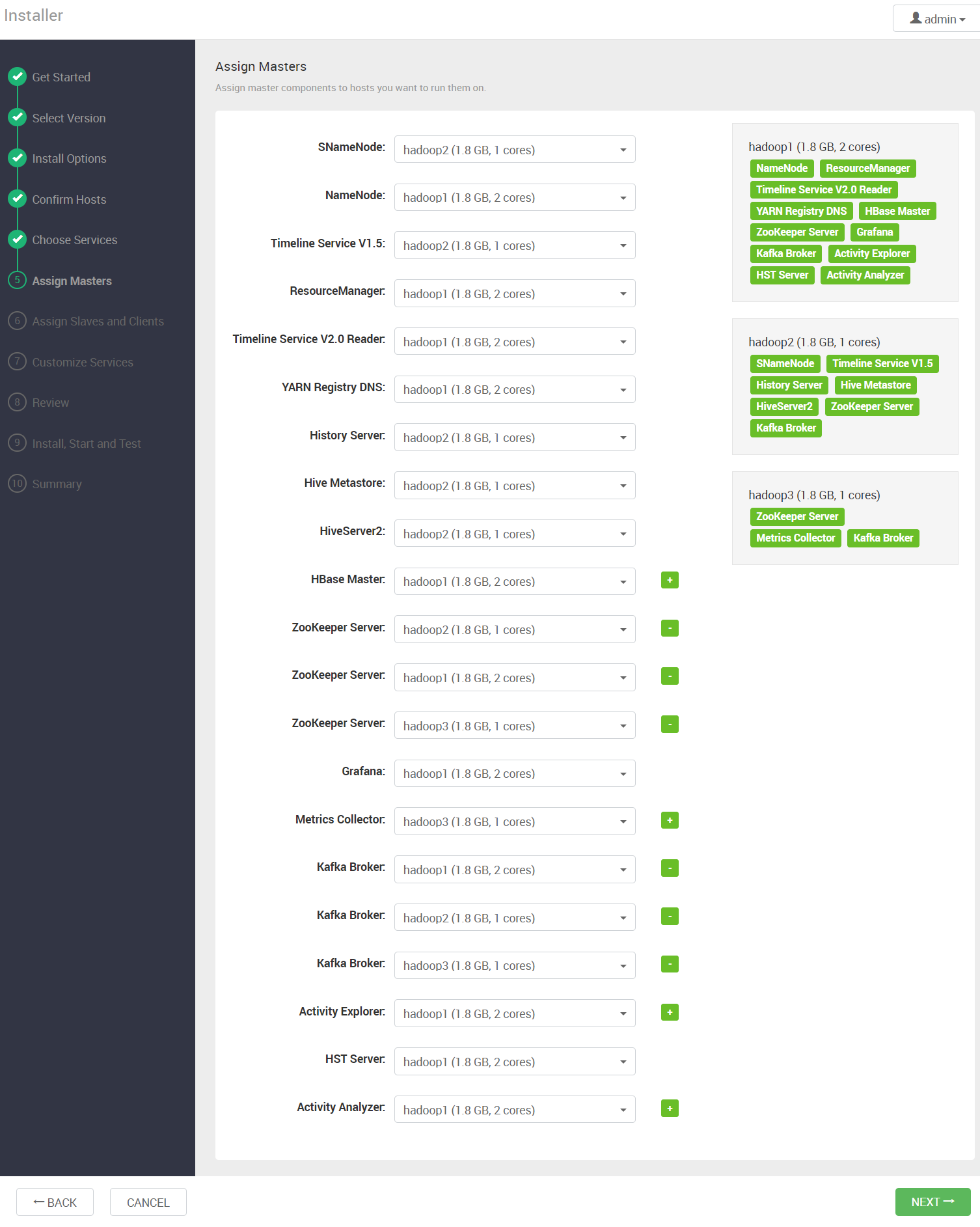This screenshot has height=1227, width=980.
Task: Click the Get Started checkmark step icon
Action: point(18,77)
